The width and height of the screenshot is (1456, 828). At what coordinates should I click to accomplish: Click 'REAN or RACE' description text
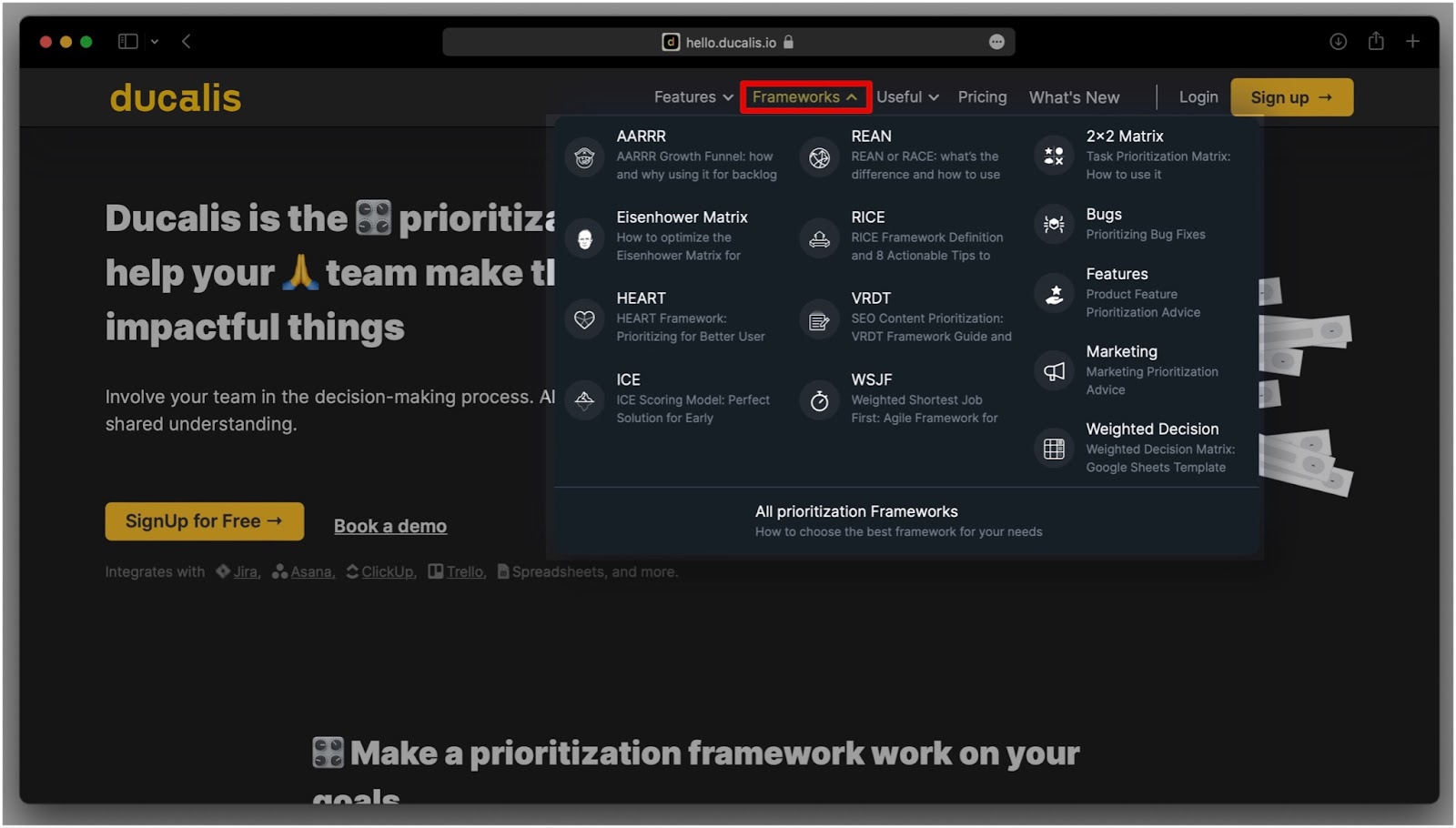[925, 165]
